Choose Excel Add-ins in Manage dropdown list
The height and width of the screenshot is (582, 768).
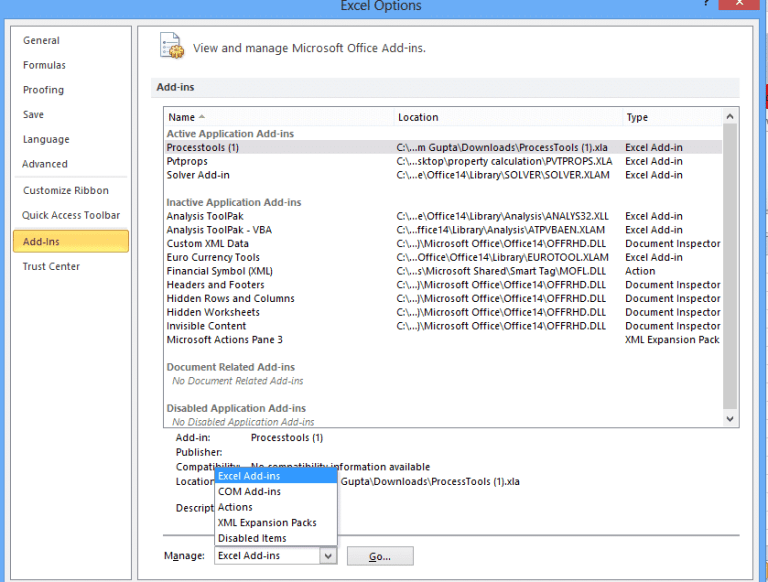coord(276,476)
